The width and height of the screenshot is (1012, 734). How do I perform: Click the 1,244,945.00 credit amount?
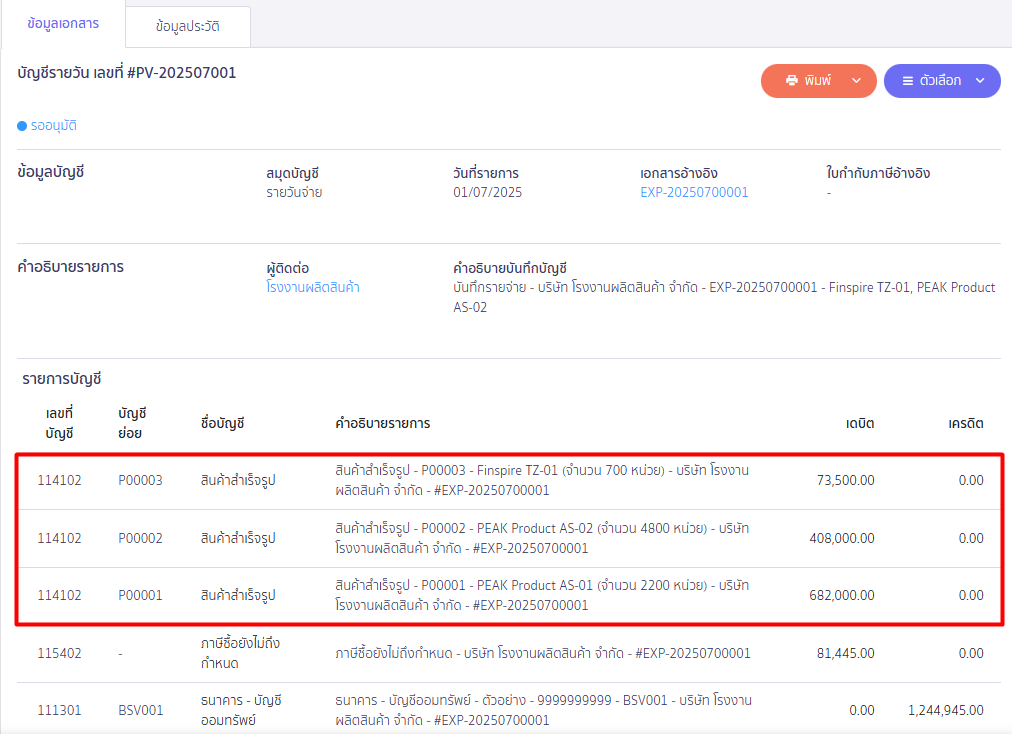coord(945,710)
